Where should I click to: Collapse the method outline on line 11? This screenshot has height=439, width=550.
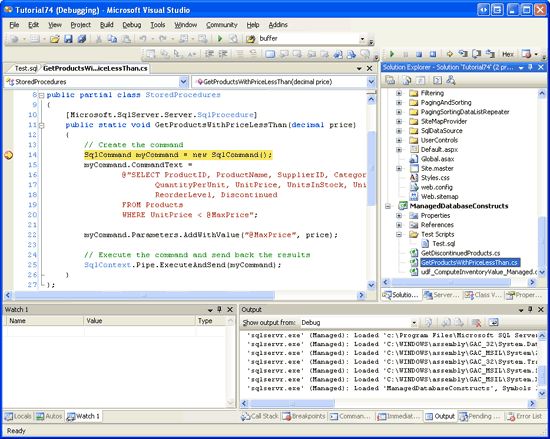(41, 125)
